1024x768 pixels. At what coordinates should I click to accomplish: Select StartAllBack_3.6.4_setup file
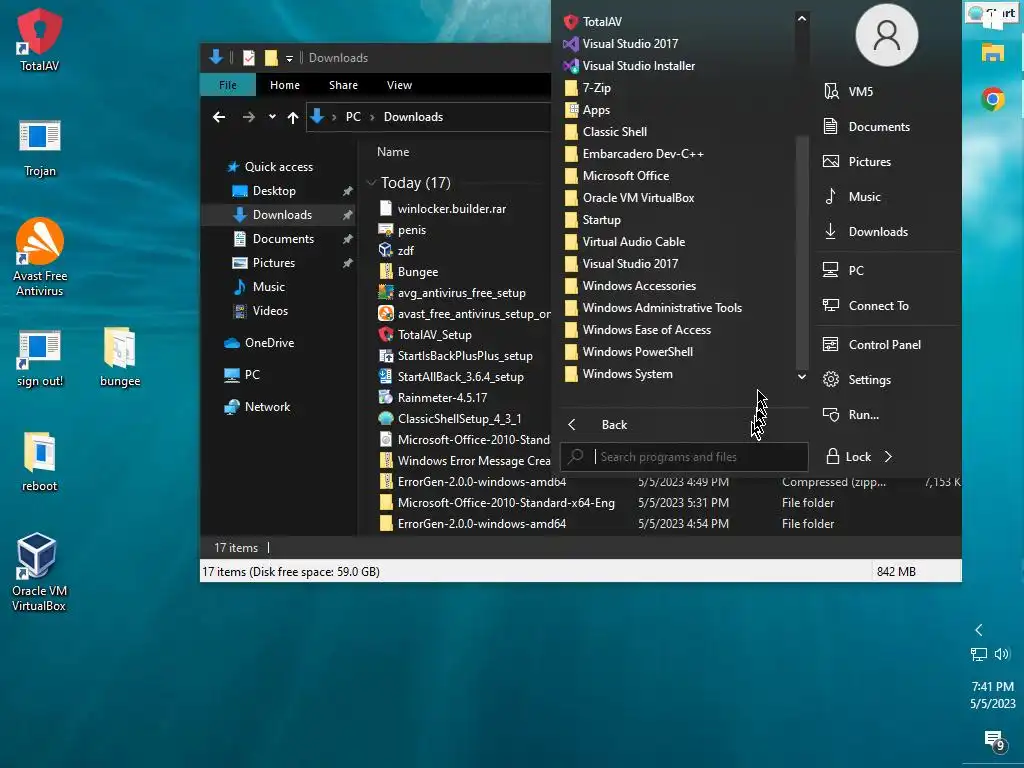pos(460,377)
